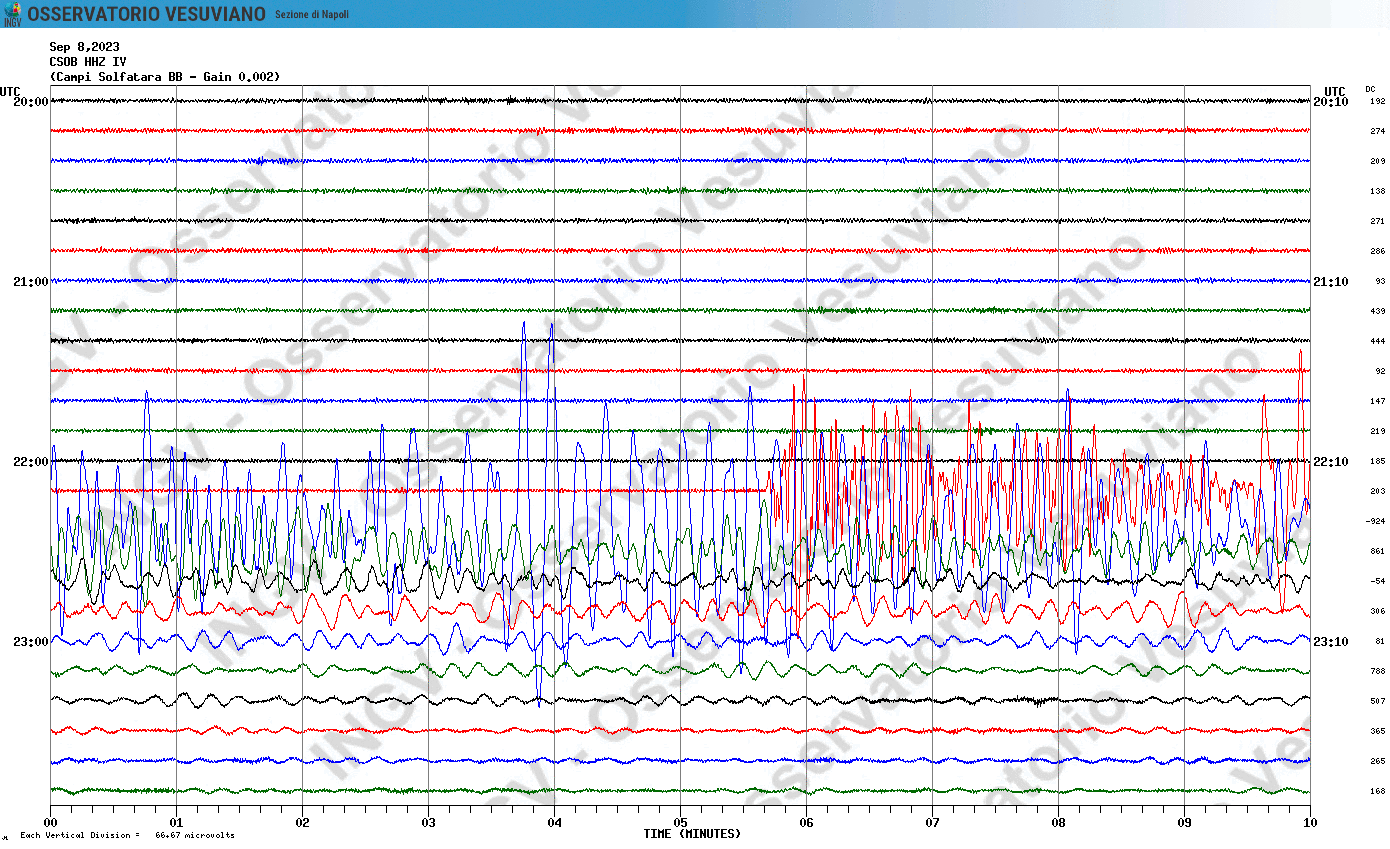Click minute tick label 00
This screenshot has height=849, width=1390.
click(50, 823)
